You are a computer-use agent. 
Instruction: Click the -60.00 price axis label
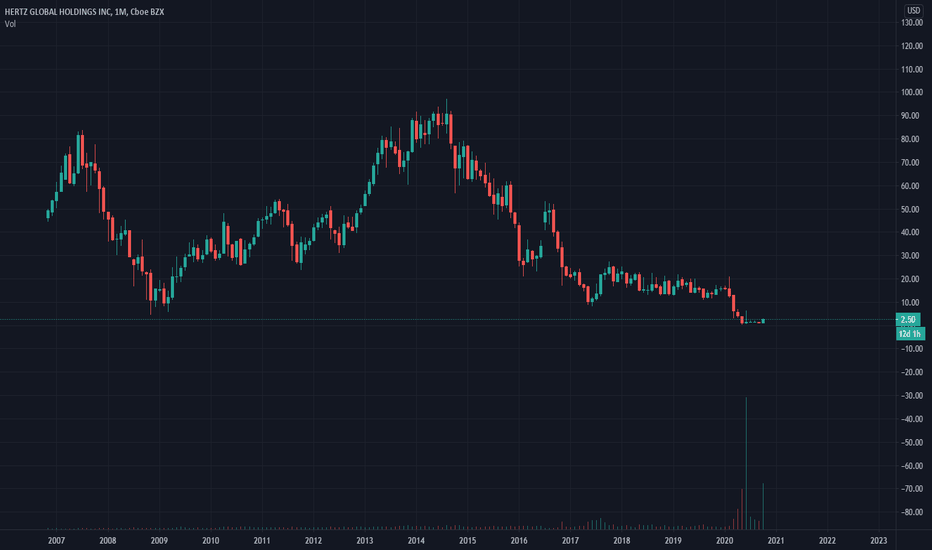coord(912,466)
